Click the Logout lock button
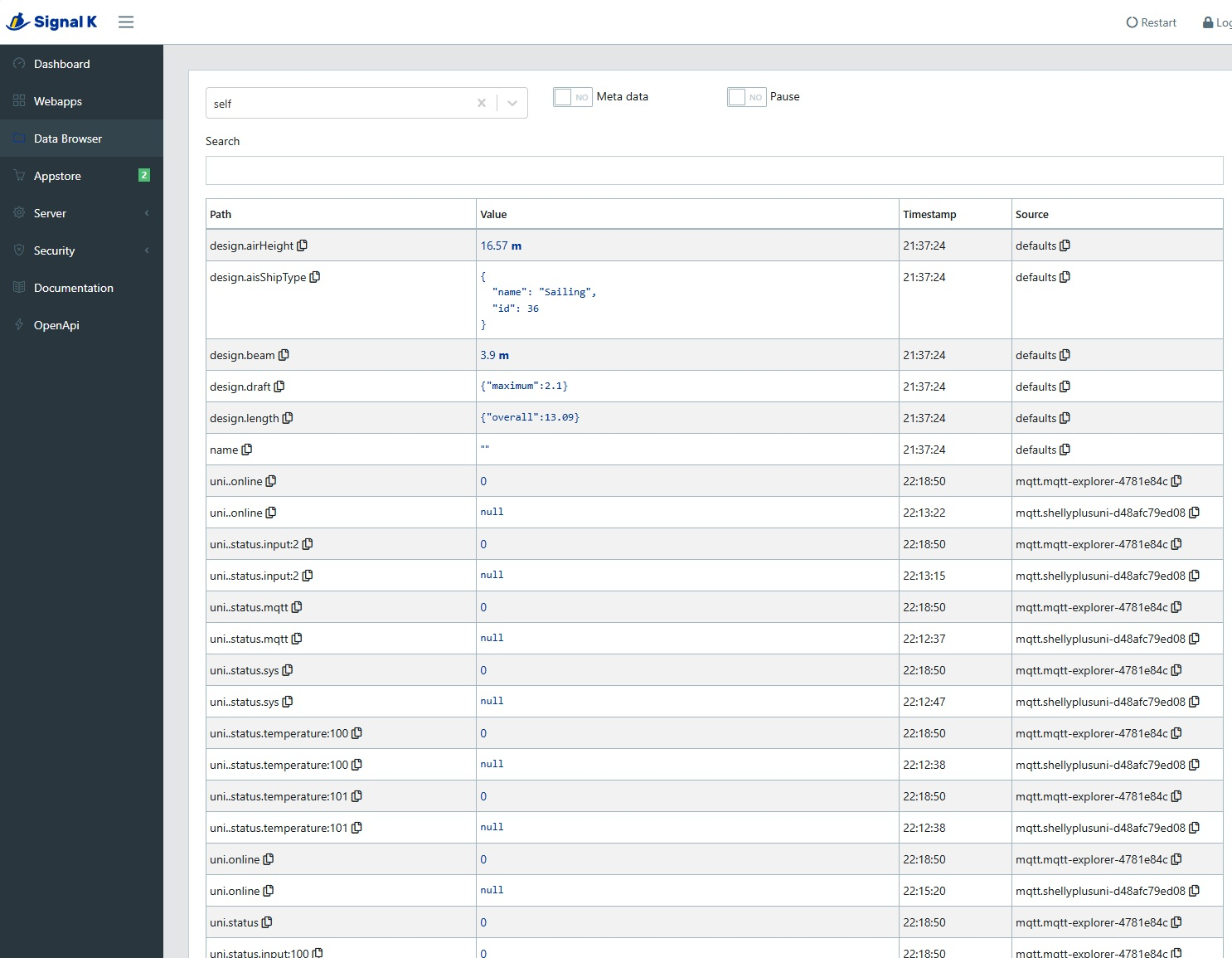 pyautogui.click(x=1217, y=22)
